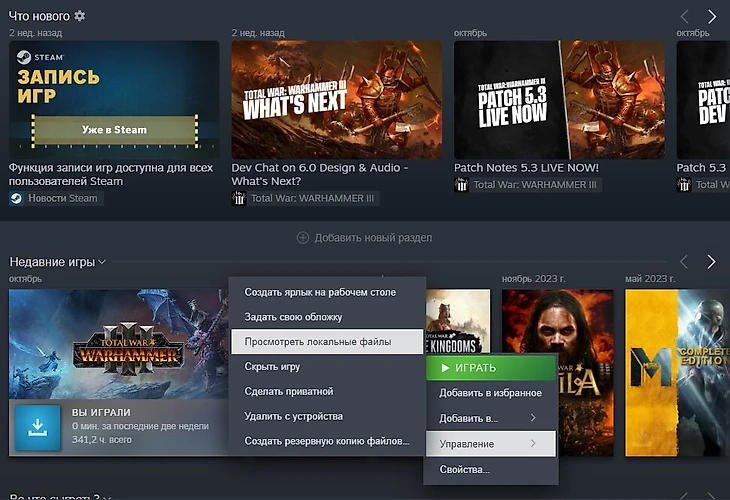The width and height of the screenshot is (730, 500).
Task: Click the blue download button for Warhammer III
Action: click(x=38, y=427)
